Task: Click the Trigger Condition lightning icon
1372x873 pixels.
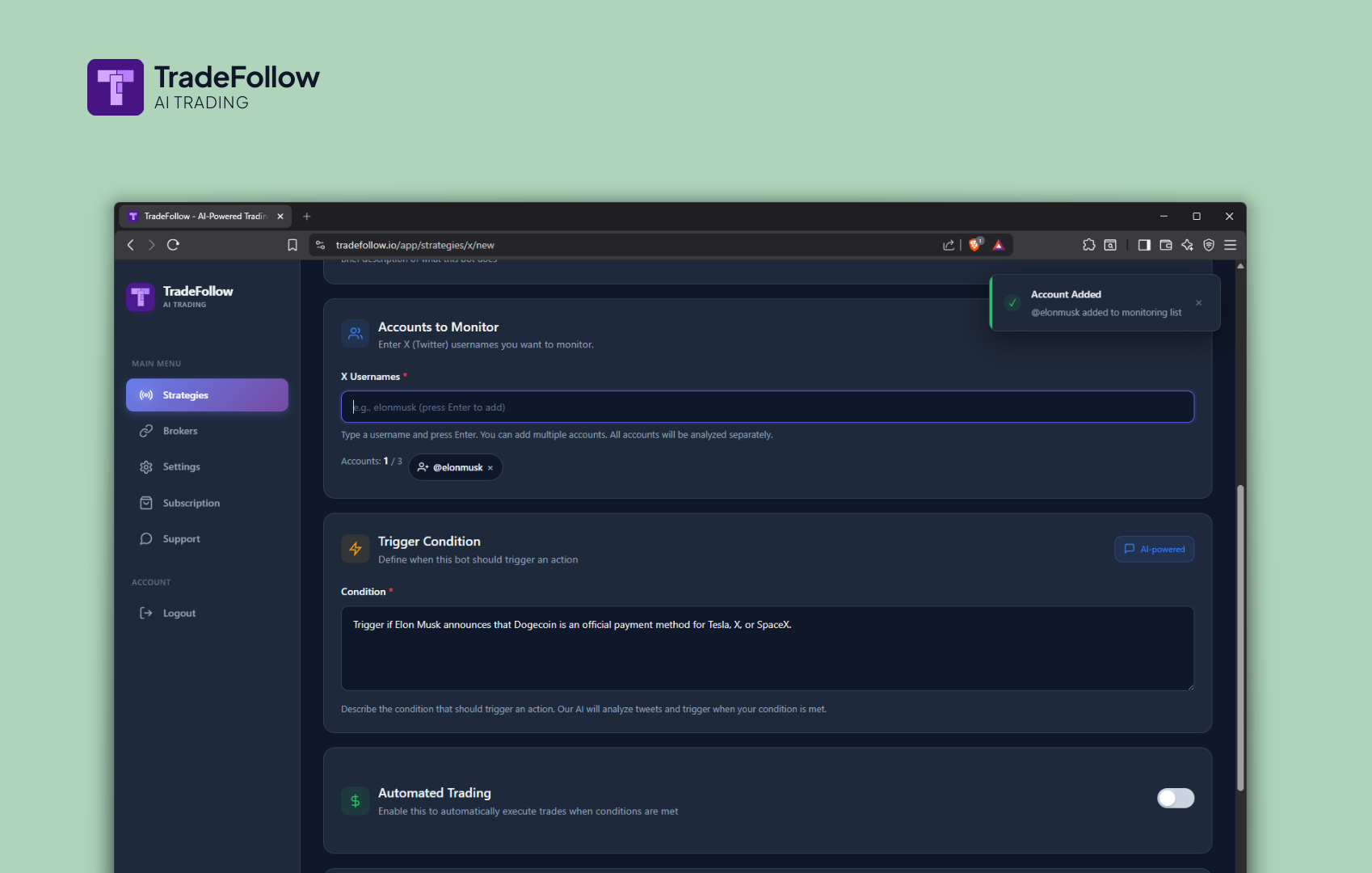Action: pyautogui.click(x=355, y=548)
